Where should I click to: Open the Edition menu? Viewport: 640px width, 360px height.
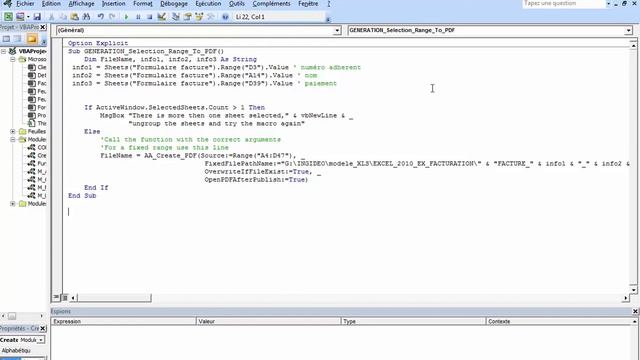(51, 4)
